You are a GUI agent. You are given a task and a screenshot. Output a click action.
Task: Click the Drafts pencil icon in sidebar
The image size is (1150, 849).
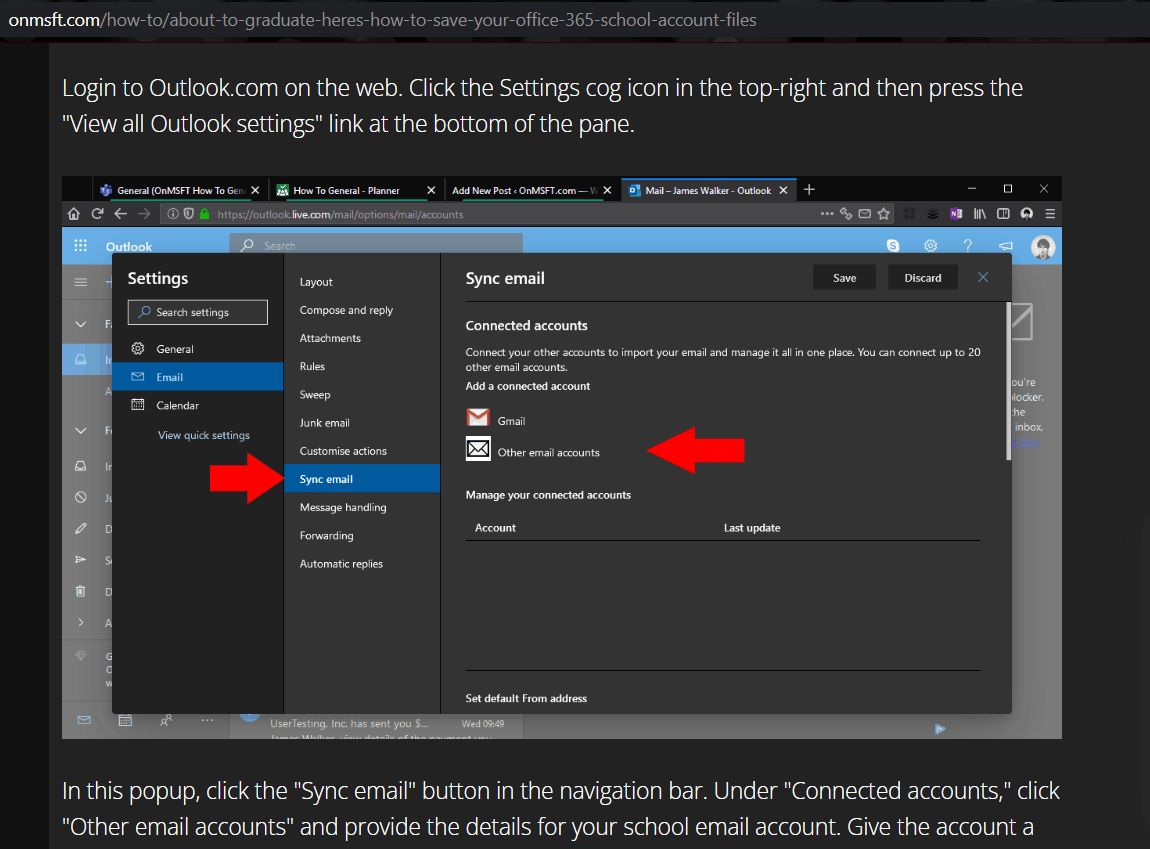coord(81,529)
